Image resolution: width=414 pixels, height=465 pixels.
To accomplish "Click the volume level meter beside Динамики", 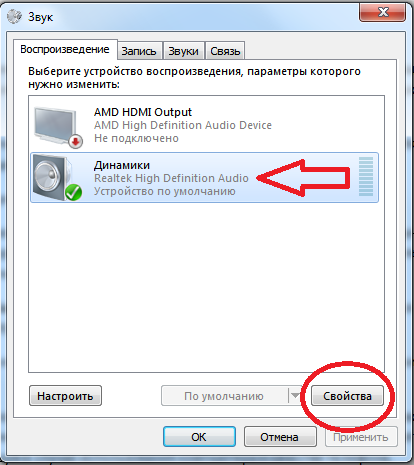I will click(x=366, y=177).
